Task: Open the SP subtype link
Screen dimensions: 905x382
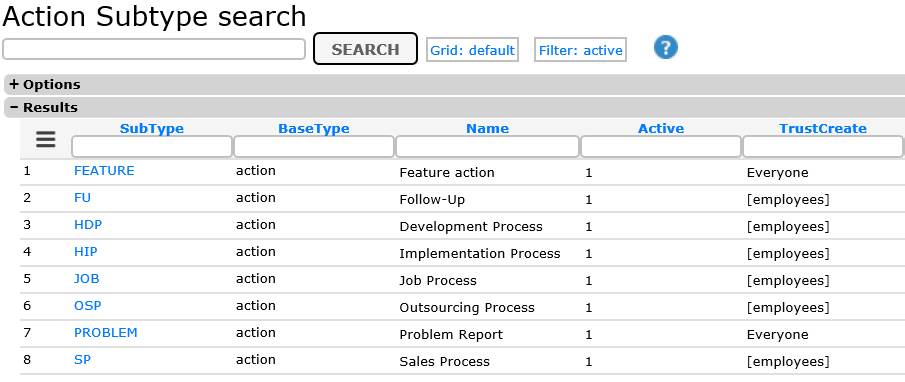Action: pos(82,360)
